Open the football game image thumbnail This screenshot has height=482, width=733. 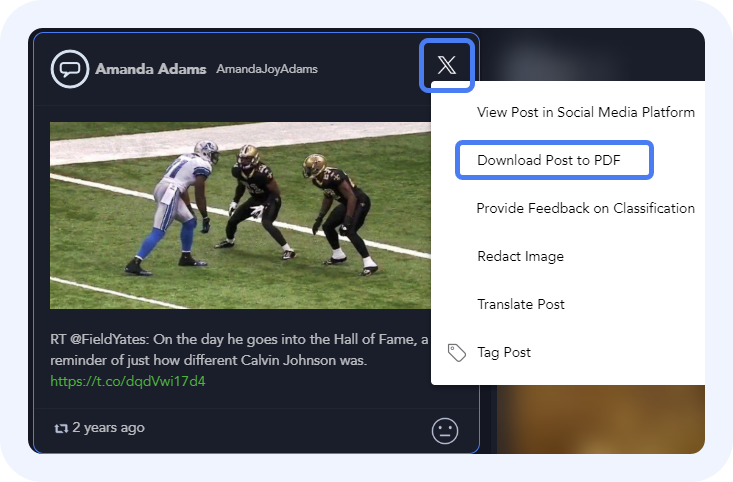(240, 216)
